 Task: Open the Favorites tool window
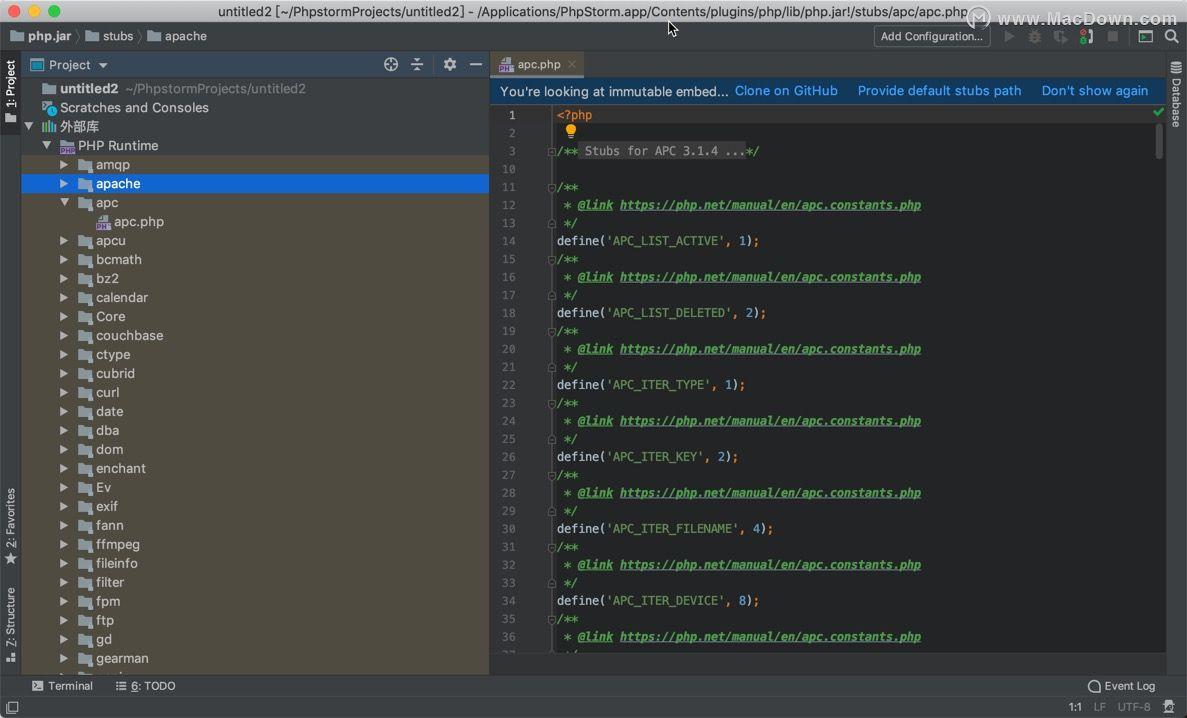pyautogui.click(x=11, y=526)
